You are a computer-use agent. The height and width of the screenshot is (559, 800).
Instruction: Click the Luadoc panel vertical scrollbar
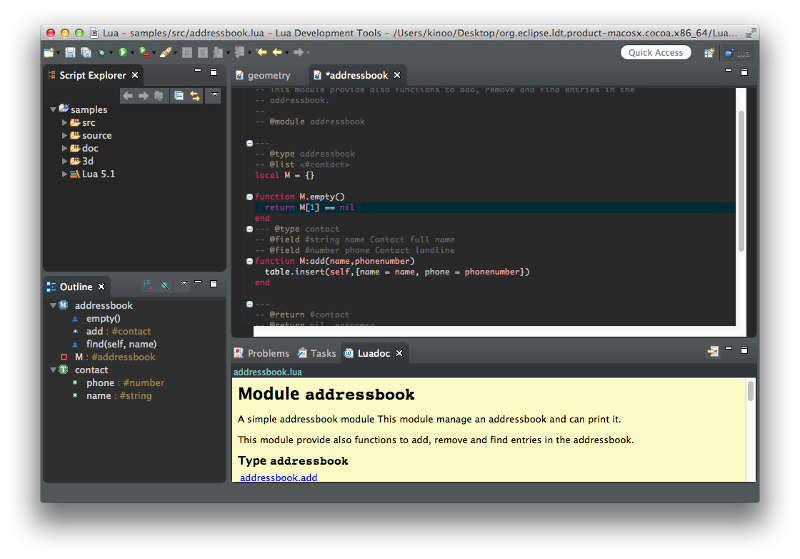tap(750, 392)
